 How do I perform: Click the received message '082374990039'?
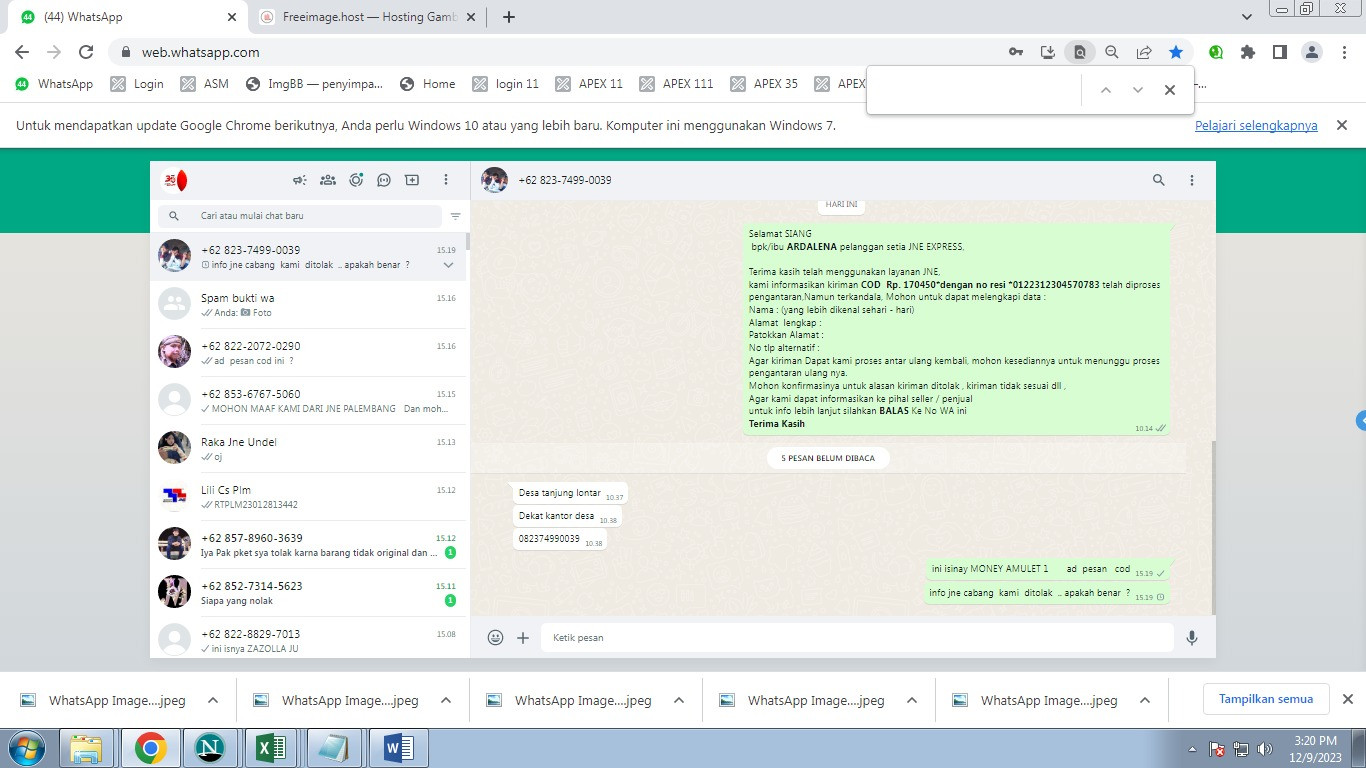tap(559, 539)
